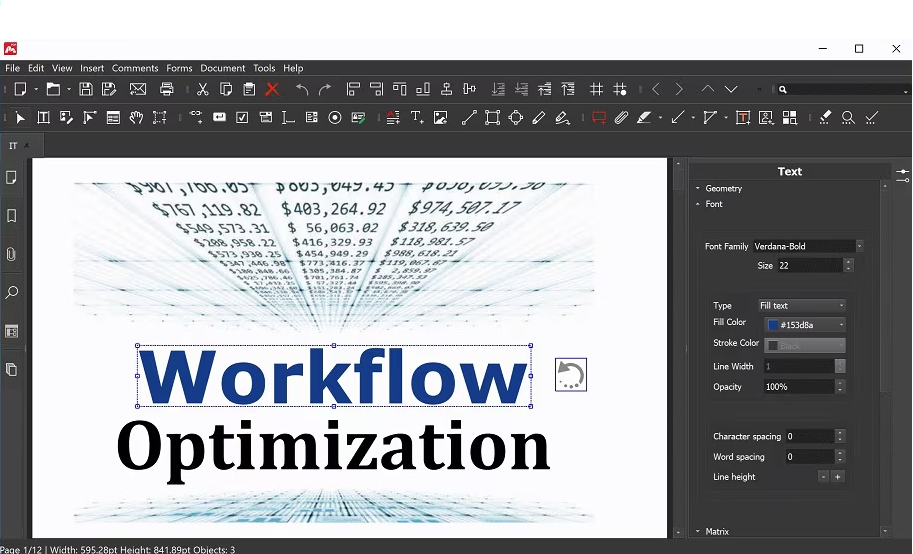
Task: Click the Size stepper next to 22
Action: (848, 266)
